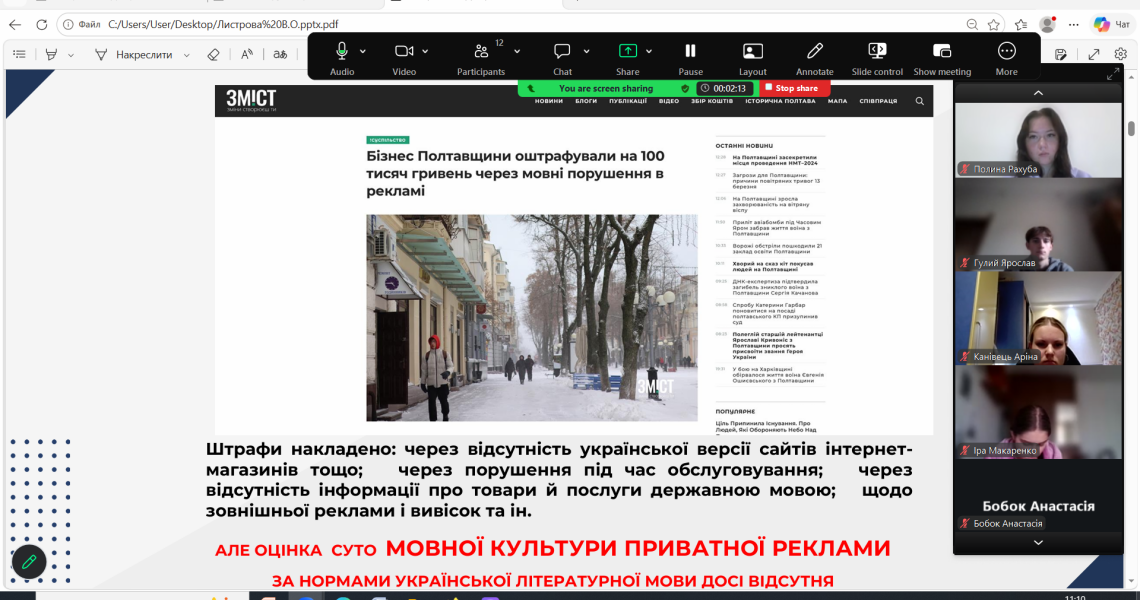Image resolution: width=1140 pixels, height=600 pixels.
Task: Mute microphone with the Zoom Audio icon
Action: [x=342, y=51]
